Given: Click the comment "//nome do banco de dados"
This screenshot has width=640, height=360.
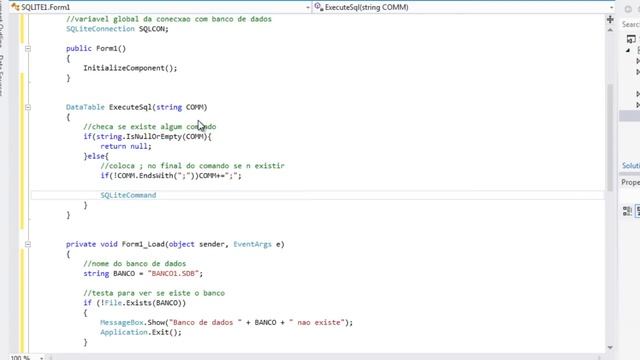Looking at the screenshot, I should pos(135,264).
